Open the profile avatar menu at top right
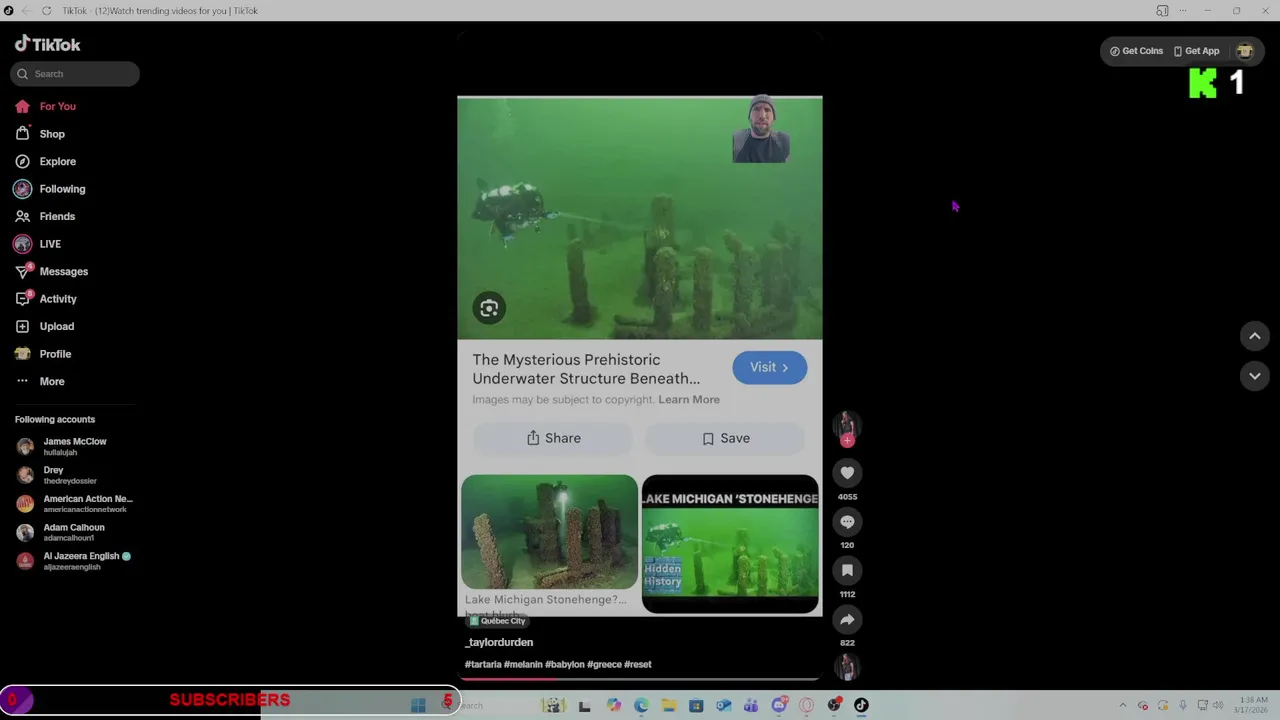 pyautogui.click(x=1245, y=51)
